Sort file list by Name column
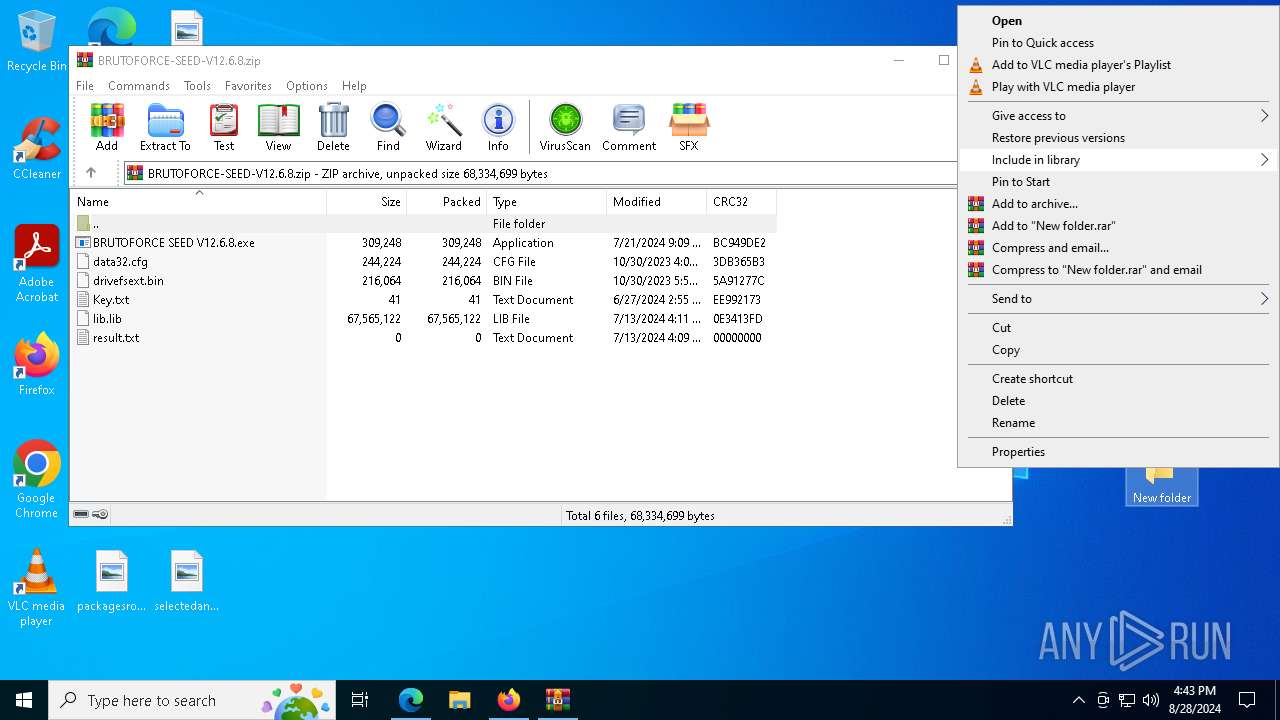This screenshot has width=1280, height=720. (198, 202)
